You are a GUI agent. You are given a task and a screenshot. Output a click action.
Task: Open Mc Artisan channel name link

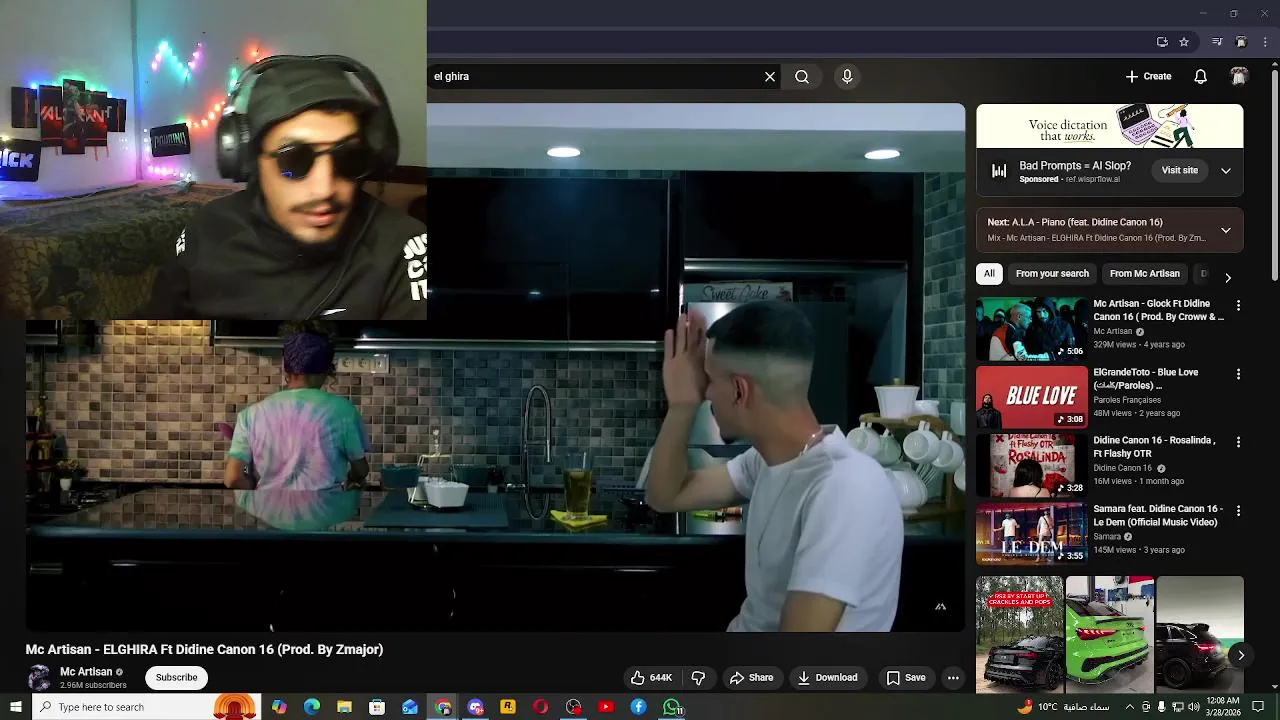[x=86, y=672]
